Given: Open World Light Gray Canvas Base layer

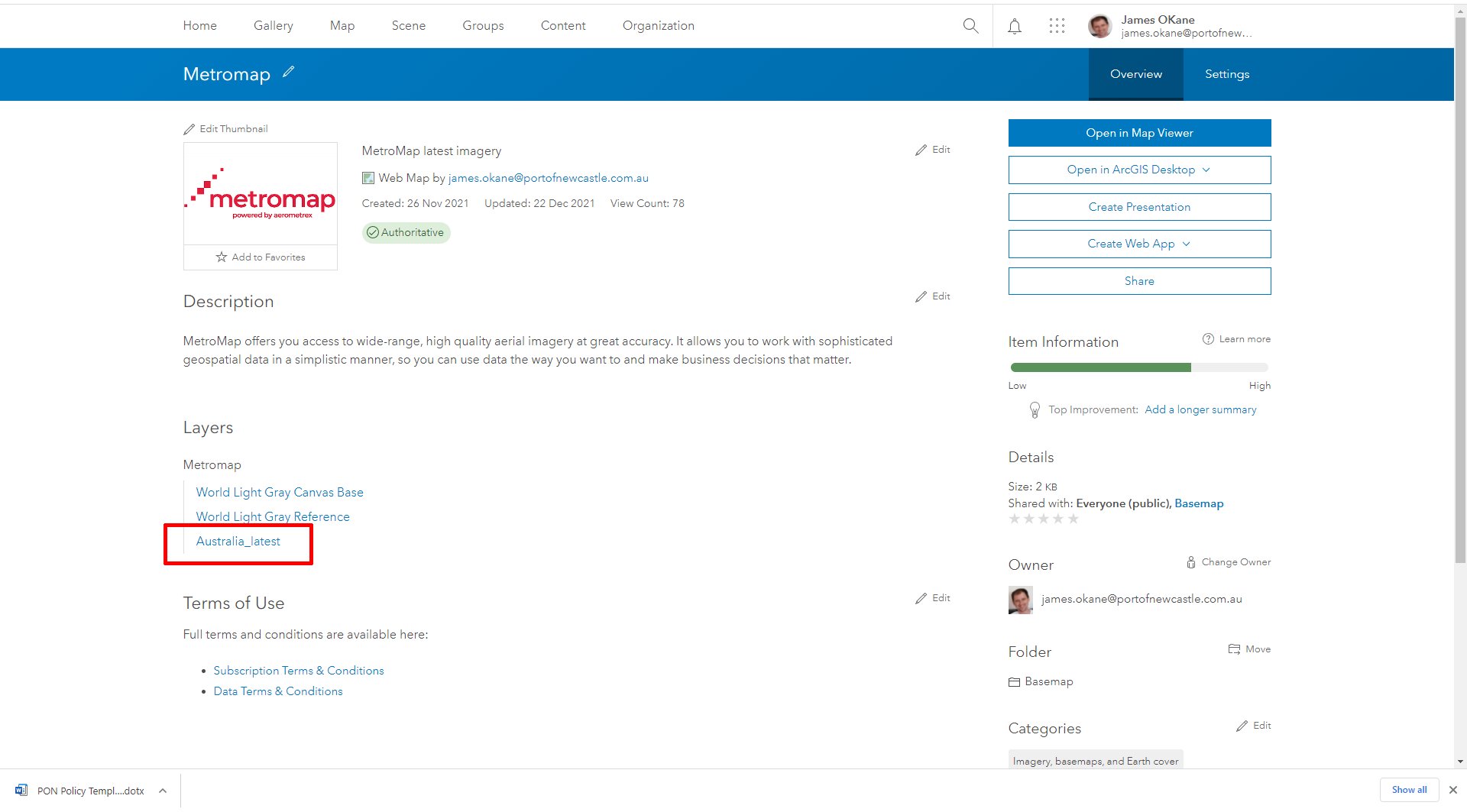Looking at the screenshot, I should click(280, 493).
